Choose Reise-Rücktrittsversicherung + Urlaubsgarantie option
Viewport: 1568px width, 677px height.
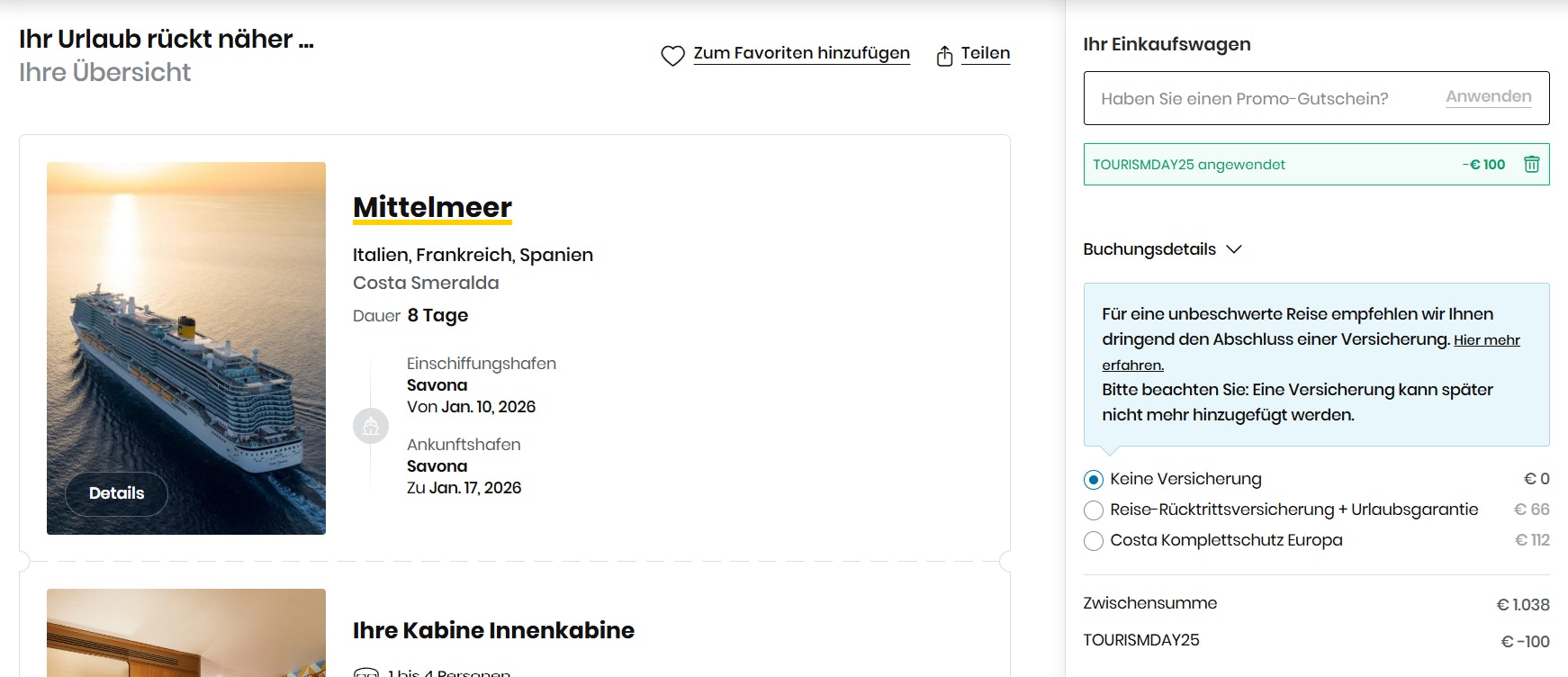(x=1094, y=510)
